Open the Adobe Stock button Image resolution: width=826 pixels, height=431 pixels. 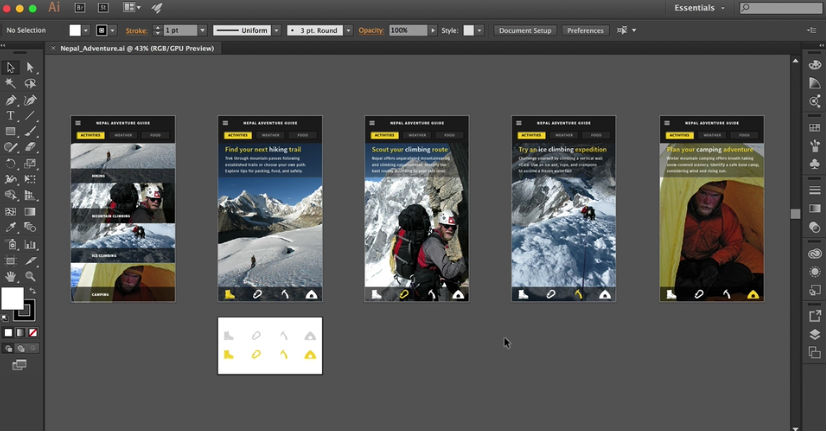pos(103,7)
